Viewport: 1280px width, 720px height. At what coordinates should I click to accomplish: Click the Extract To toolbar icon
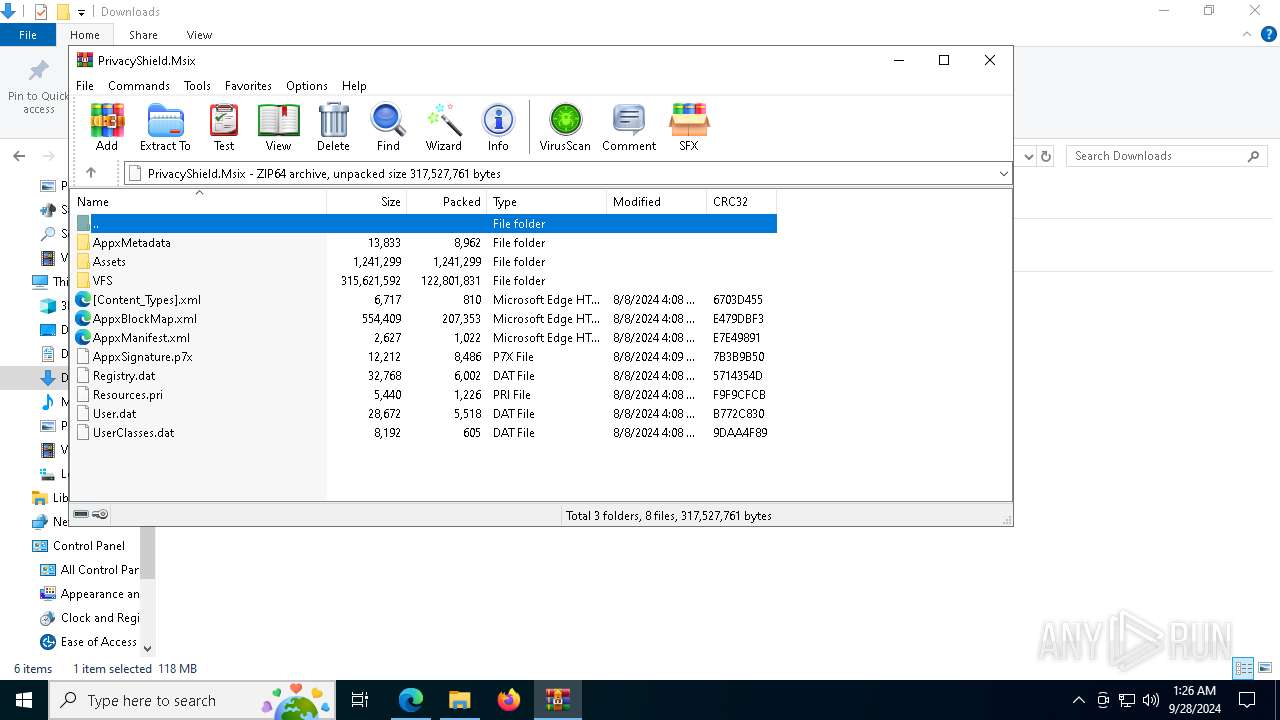click(x=165, y=127)
